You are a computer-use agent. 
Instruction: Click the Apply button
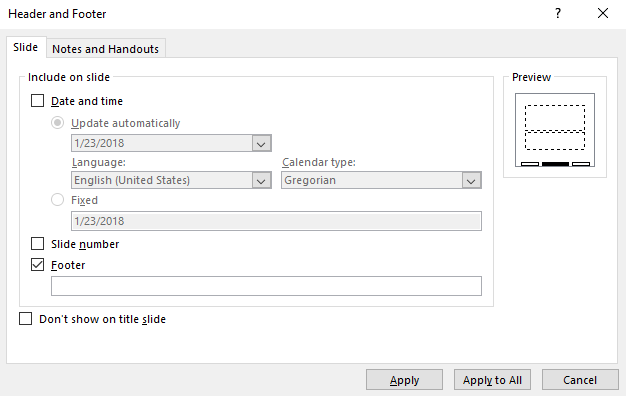[404, 380]
